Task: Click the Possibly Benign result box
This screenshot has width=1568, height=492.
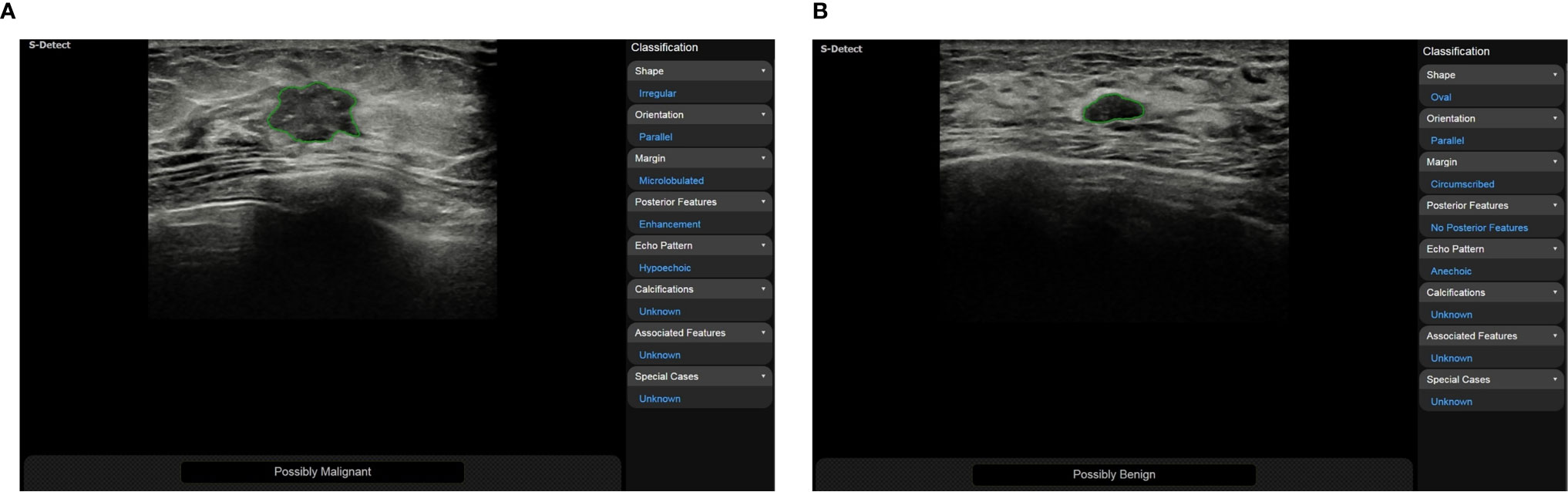Action: point(1114,475)
